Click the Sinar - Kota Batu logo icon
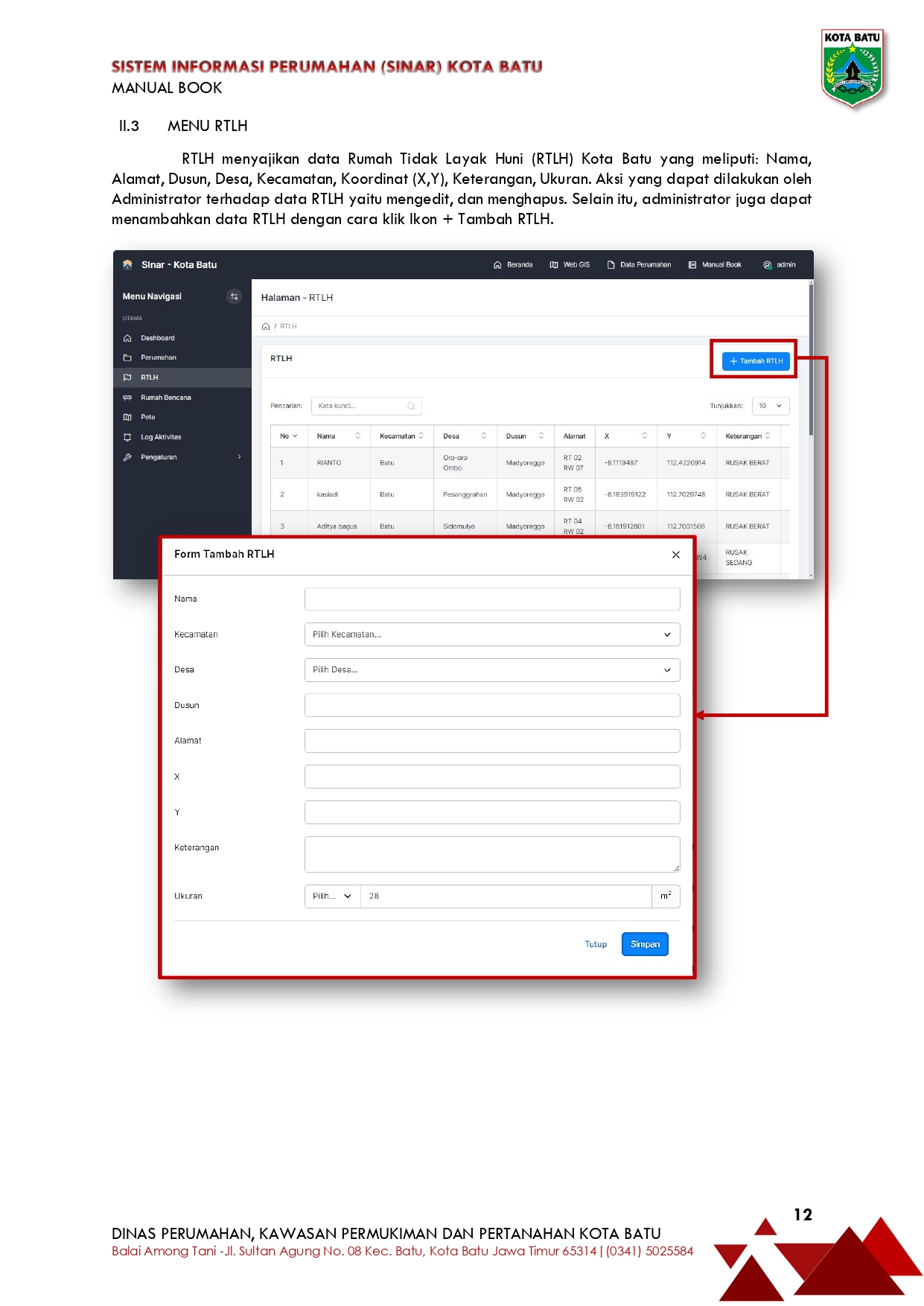The height and width of the screenshot is (1306, 924). pos(127,264)
